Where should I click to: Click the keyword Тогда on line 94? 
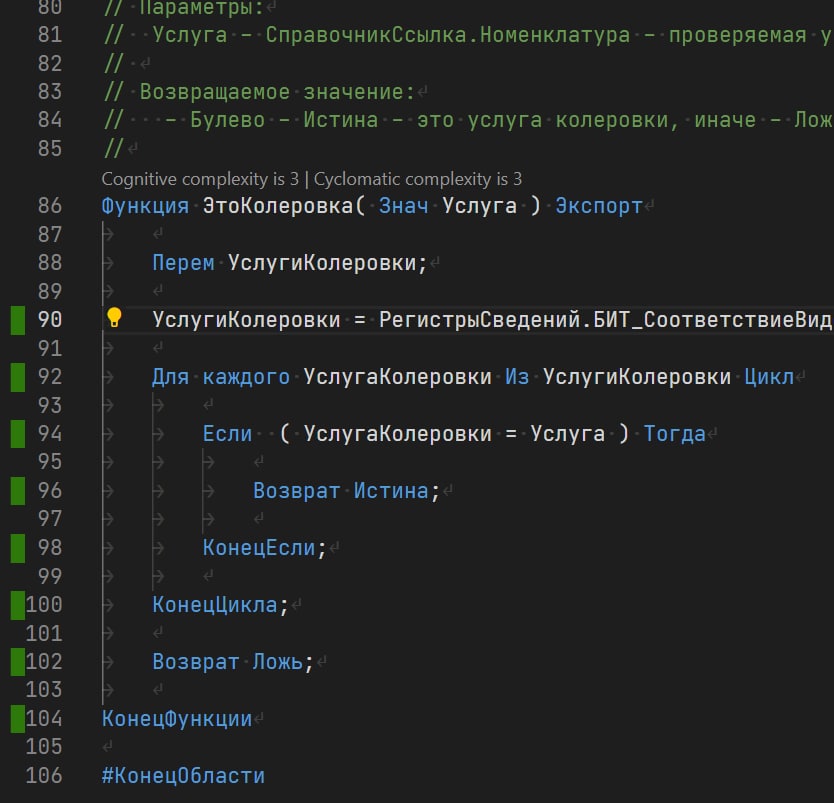674,434
